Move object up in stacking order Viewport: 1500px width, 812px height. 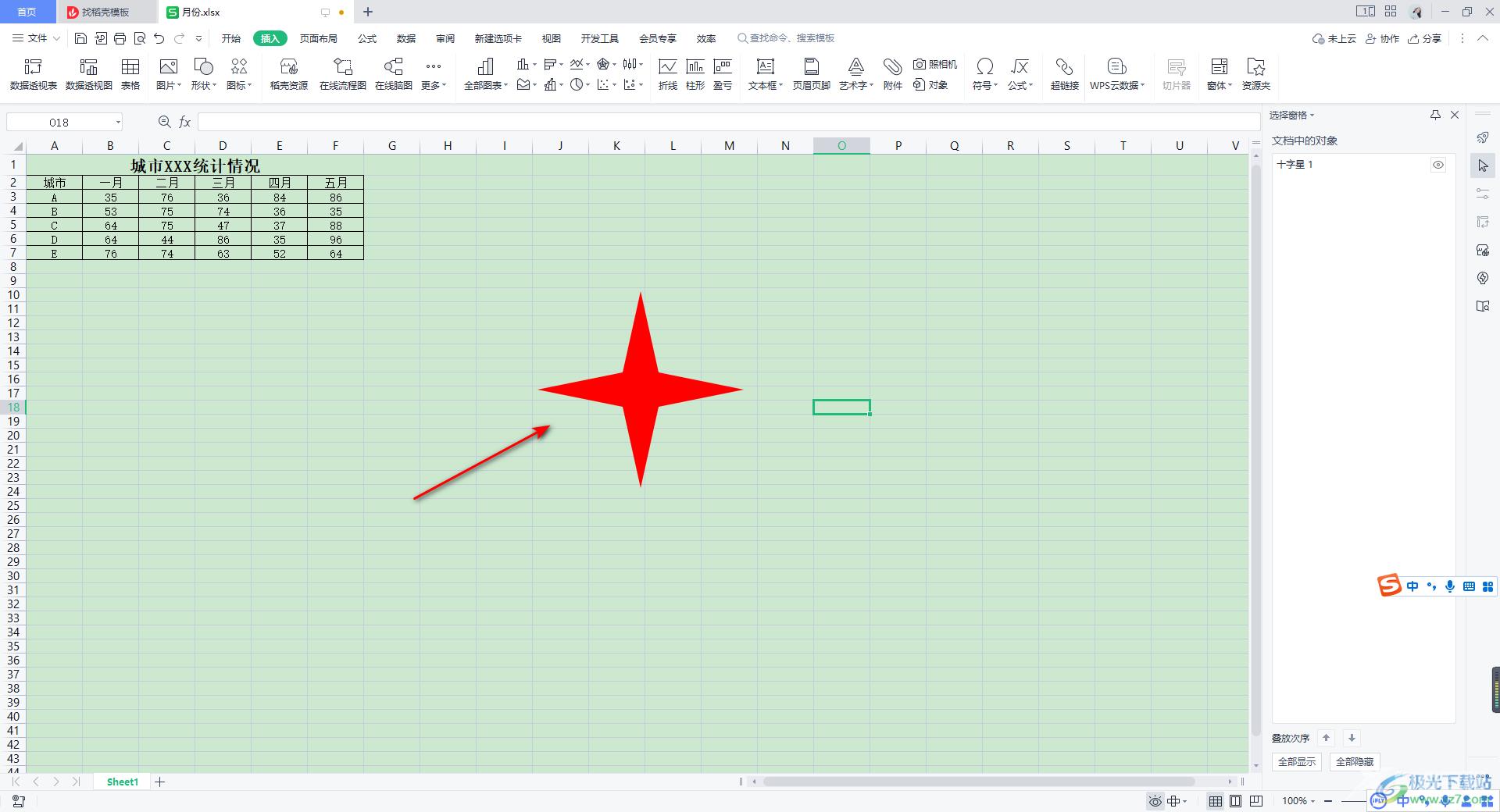click(1326, 738)
